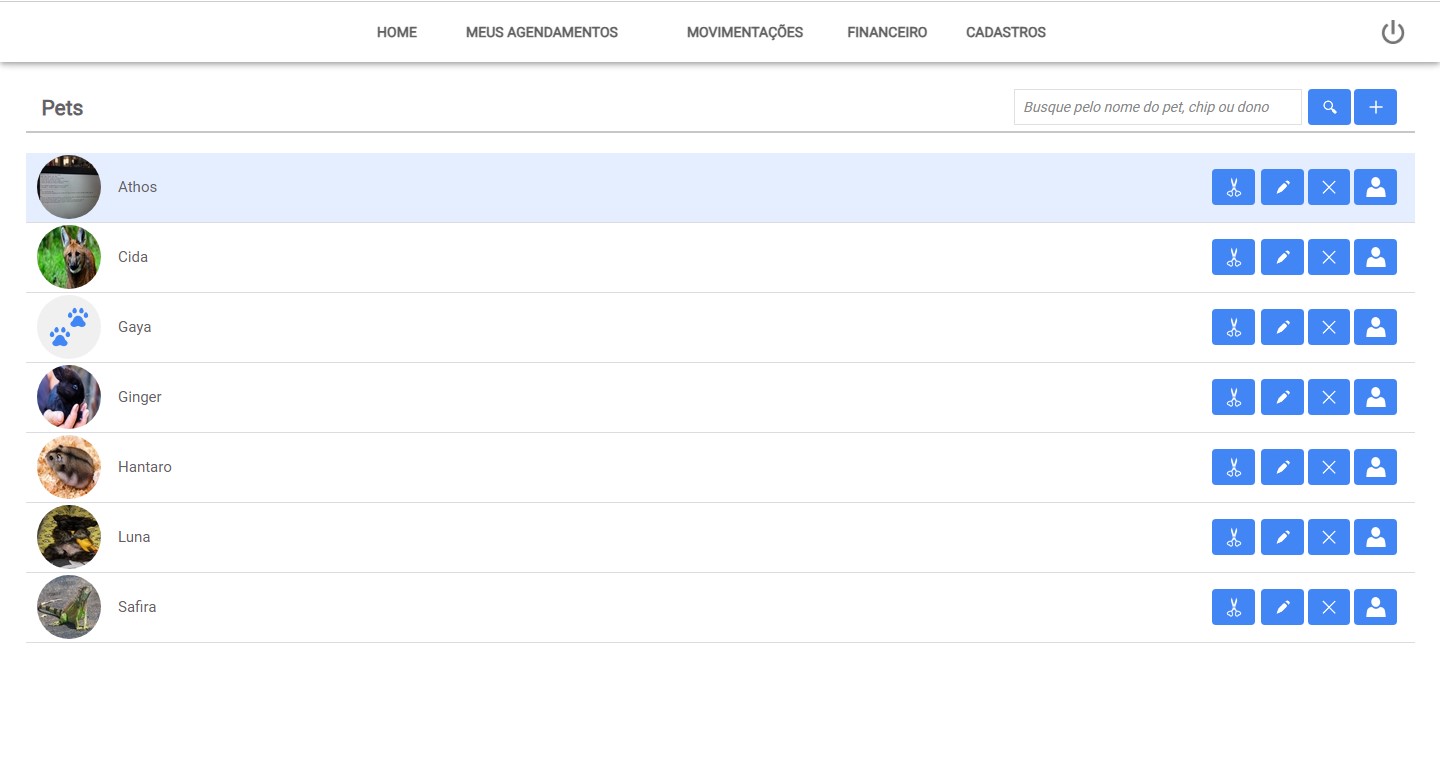
Task: Click the scissors icon in Hantaro's row
Action: [1233, 467]
